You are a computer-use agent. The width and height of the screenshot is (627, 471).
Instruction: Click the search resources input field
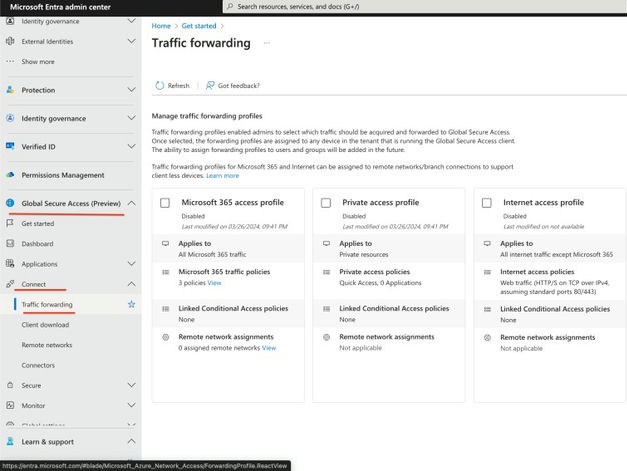point(400,6)
